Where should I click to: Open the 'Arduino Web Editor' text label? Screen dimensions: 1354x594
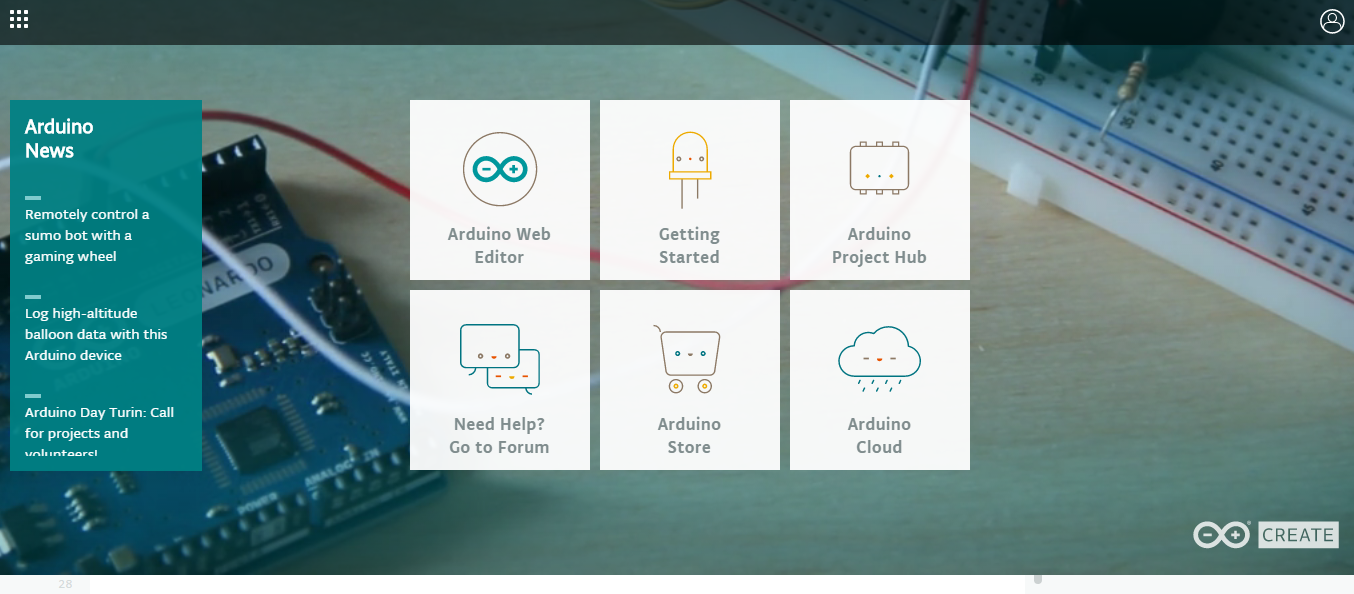499,245
